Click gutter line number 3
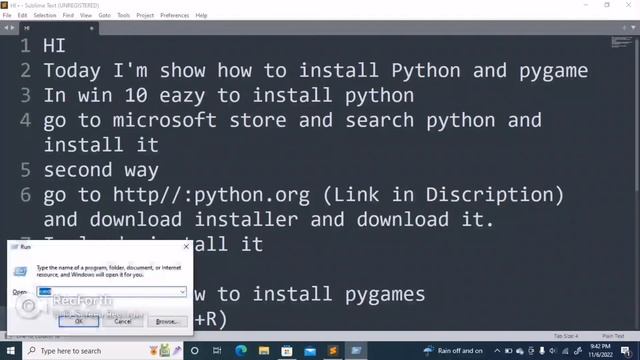Screen dimensions: 640x360 [x=25, y=96]
